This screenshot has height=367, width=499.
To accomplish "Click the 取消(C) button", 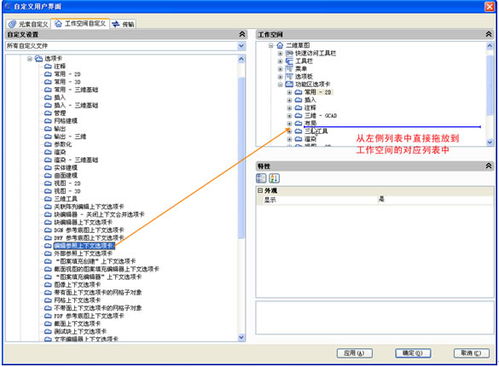I will 472,353.
